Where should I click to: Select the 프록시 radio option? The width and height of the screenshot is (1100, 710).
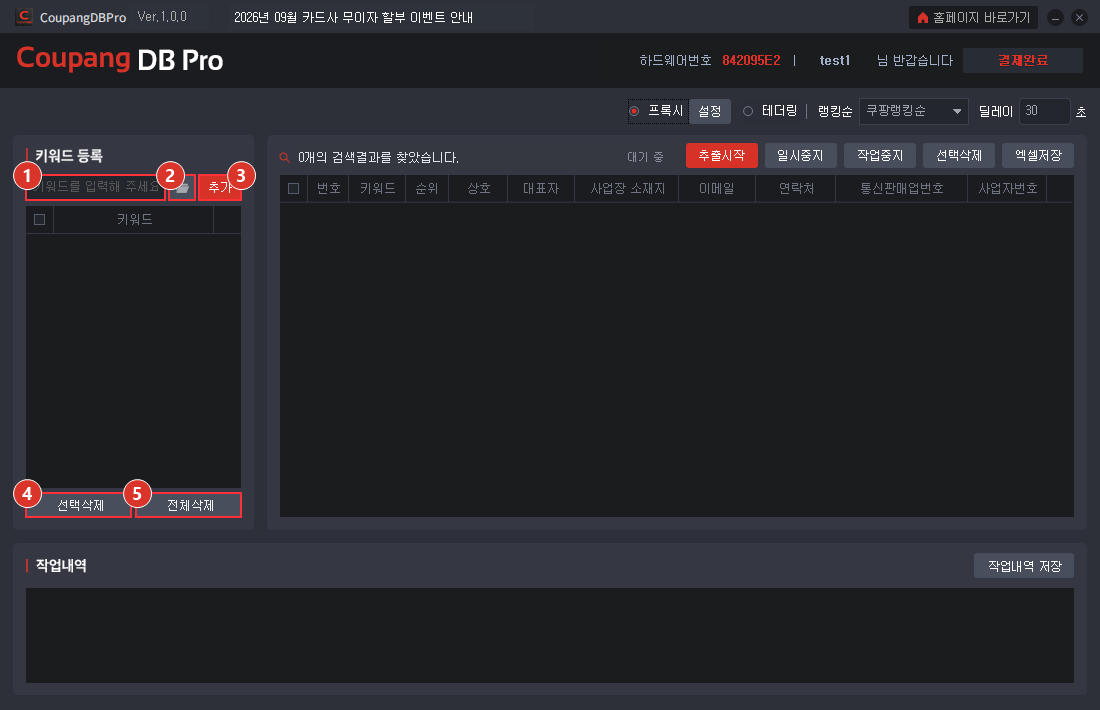pyautogui.click(x=634, y=111)
